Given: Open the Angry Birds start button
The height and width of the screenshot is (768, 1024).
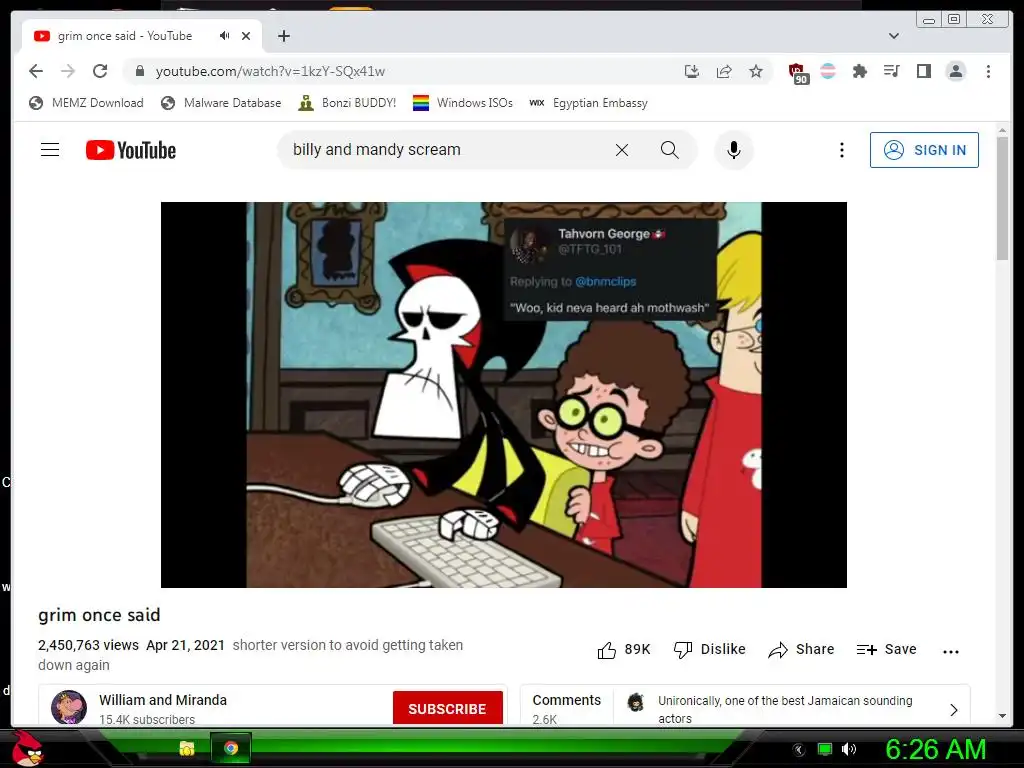Looking at the screenshot, I should (27, 748).
